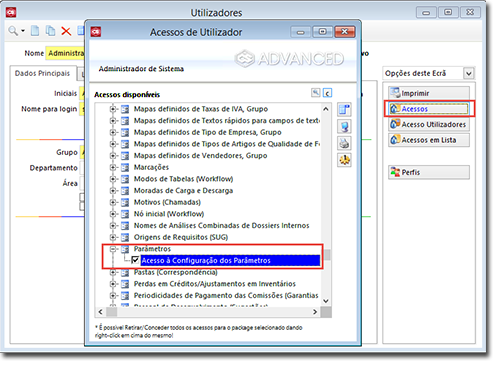Click the icon beside Motivos (Chamadas) in the tree
496x365 pixels.
click(x=125, y=202)
